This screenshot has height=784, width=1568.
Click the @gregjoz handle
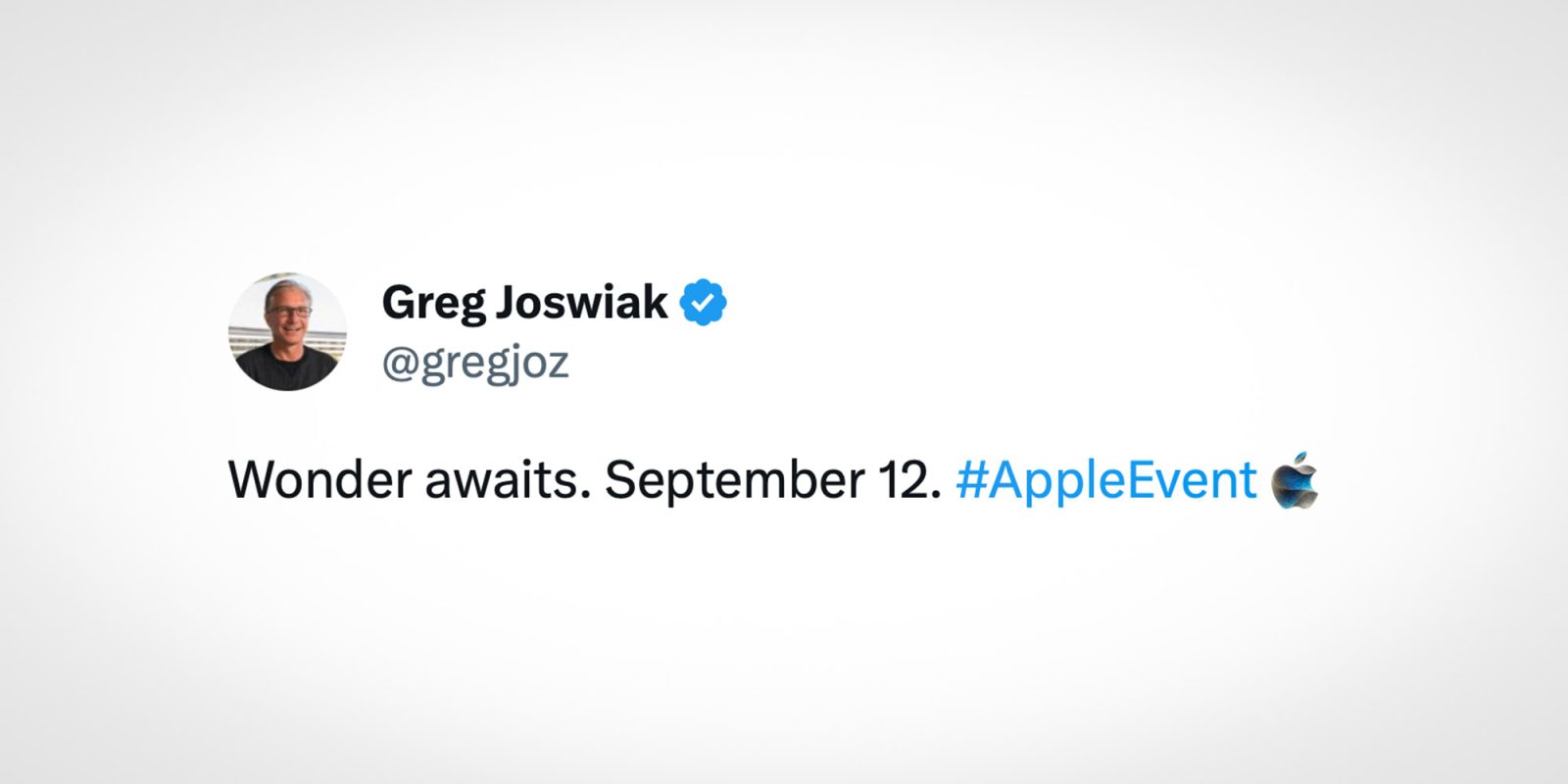475,363
